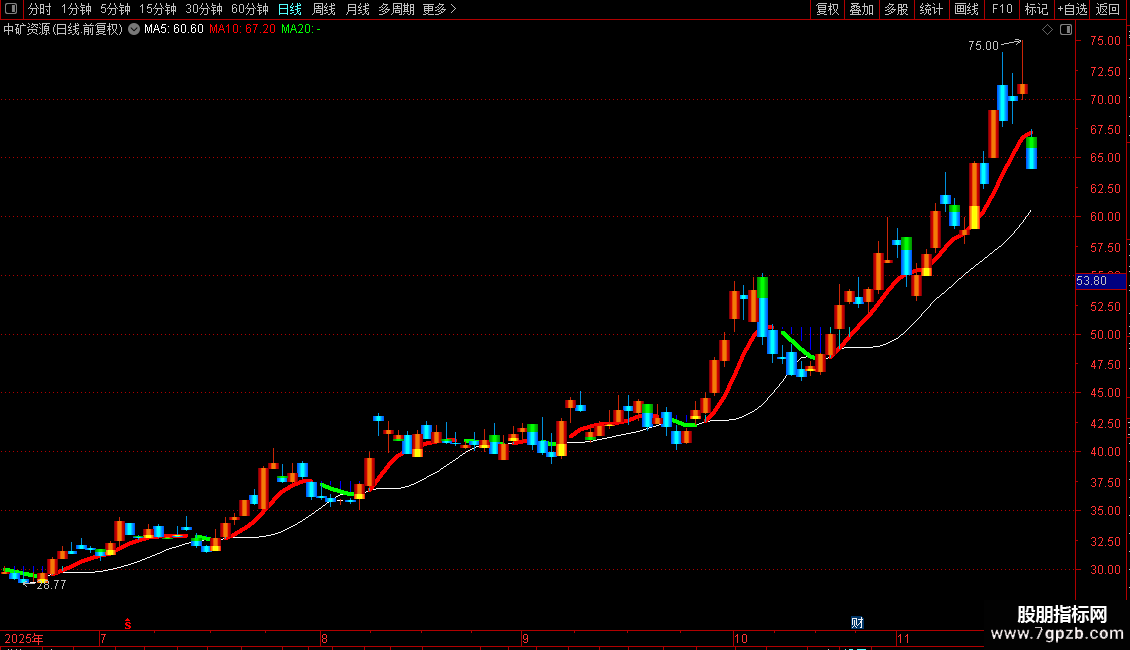Click 返回 to go back
The width and height of the screenshot is (1130, 650).
(1108, 9)
